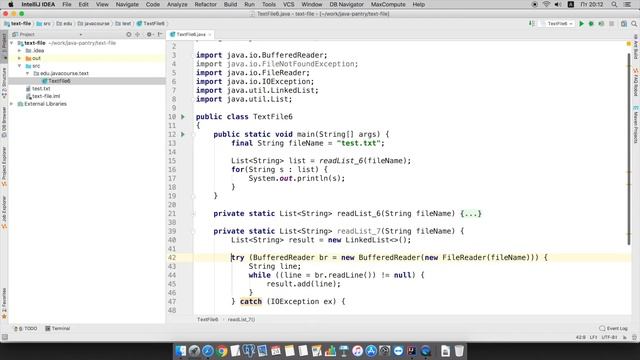Collapse the text-file root tree node
Image resolution: width=640 pixels, height=360 pixels.
pyautogui.click(x=11, y=43)
